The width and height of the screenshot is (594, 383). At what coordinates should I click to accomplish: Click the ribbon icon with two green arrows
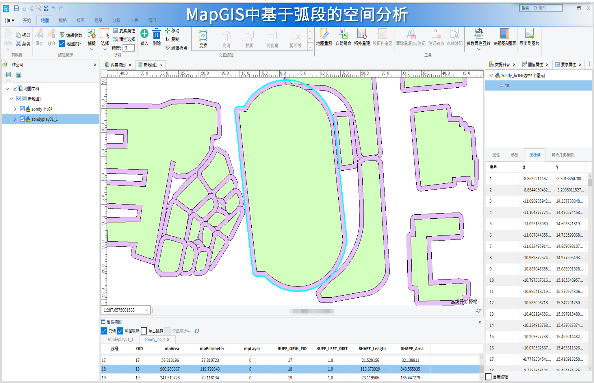point(344,34)
